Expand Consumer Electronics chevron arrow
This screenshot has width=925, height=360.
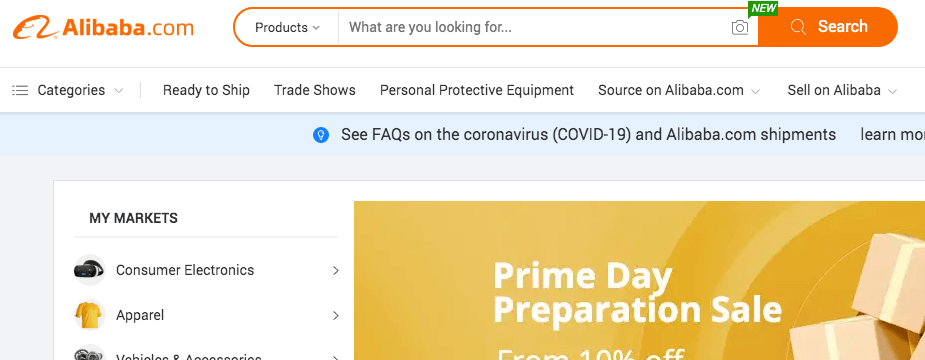coord(336,270)
